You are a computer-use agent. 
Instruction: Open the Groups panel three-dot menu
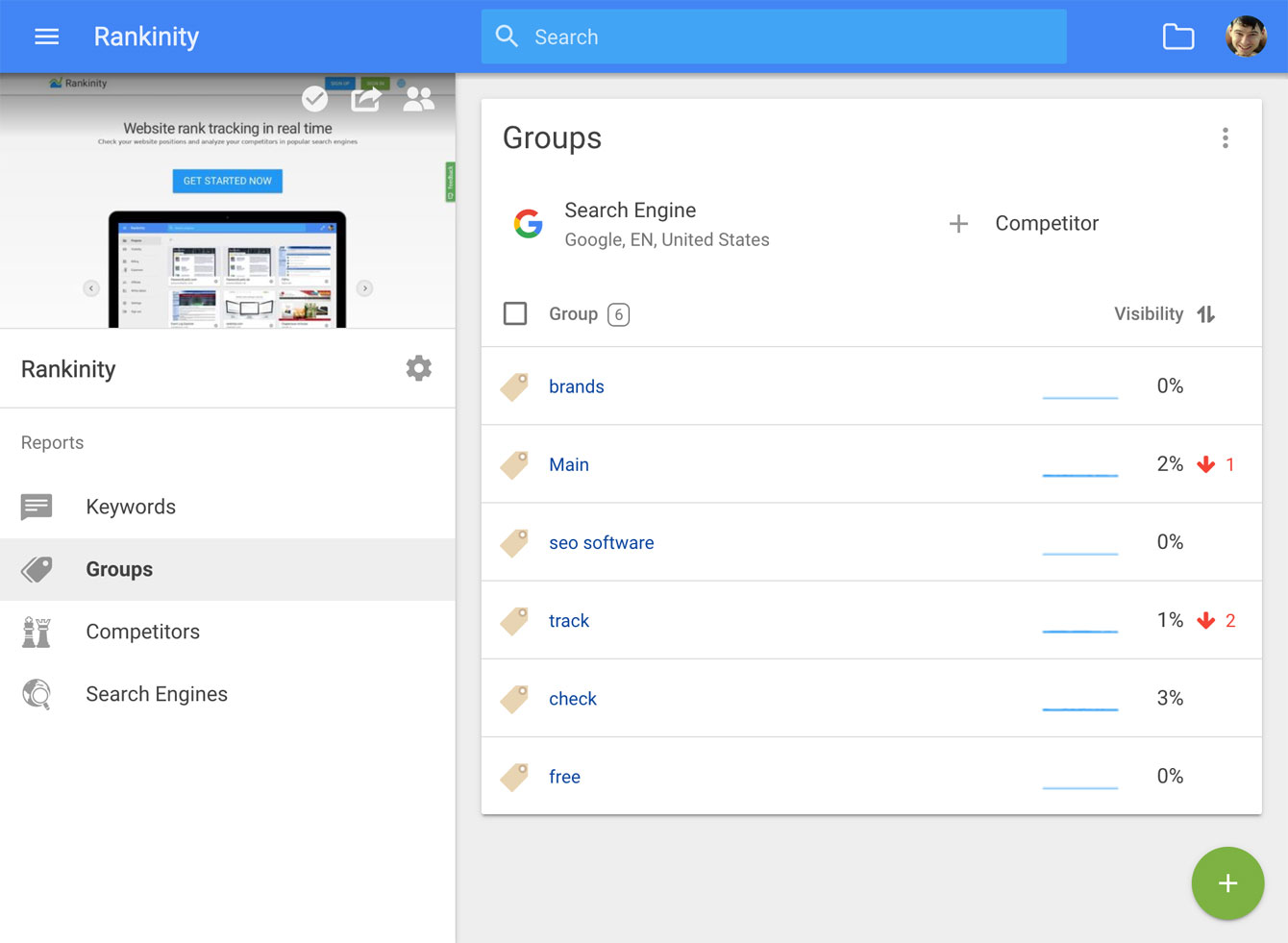coord(1225,137)
